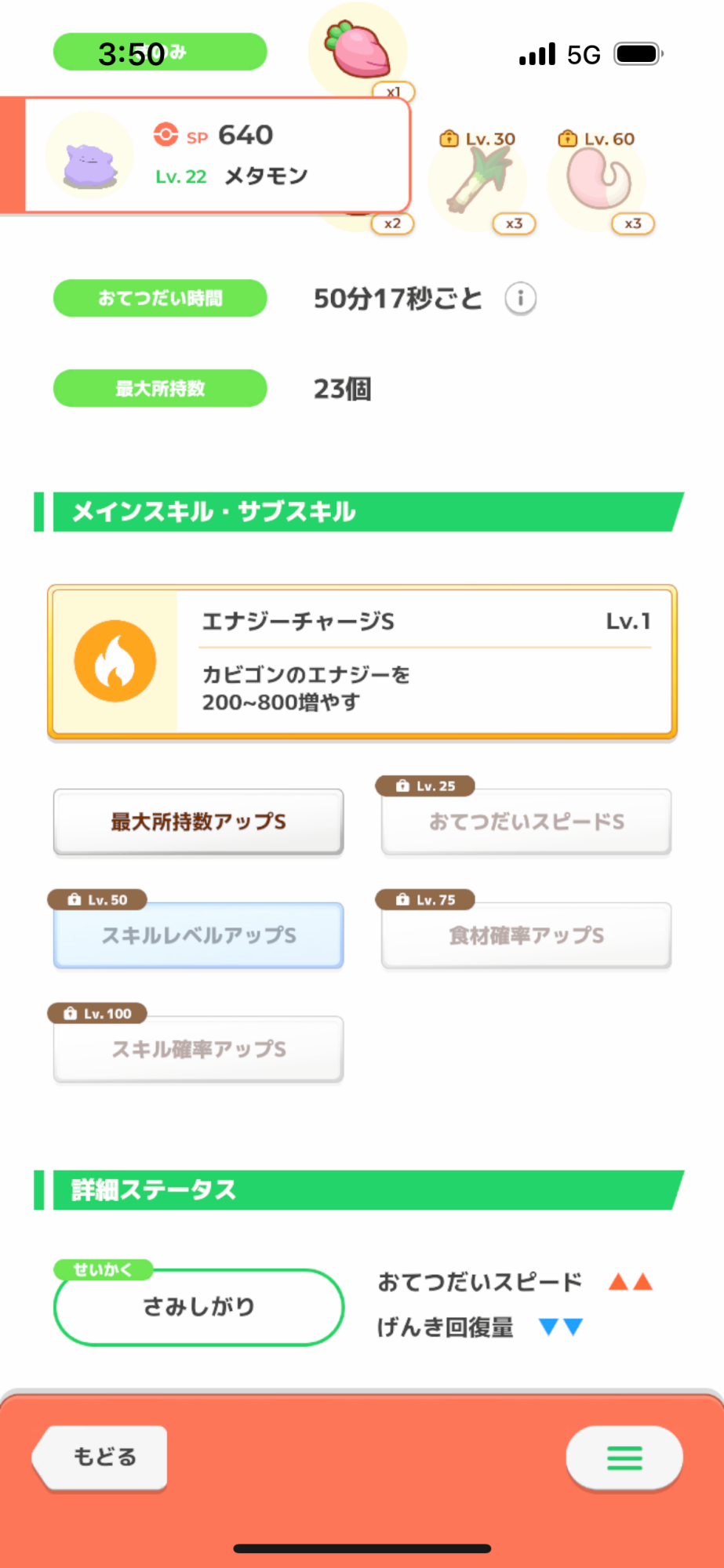Select the pink tail ingredient at Lv. 60
Viewport: 724px width, 1568px height.
(x=597, y=181)
